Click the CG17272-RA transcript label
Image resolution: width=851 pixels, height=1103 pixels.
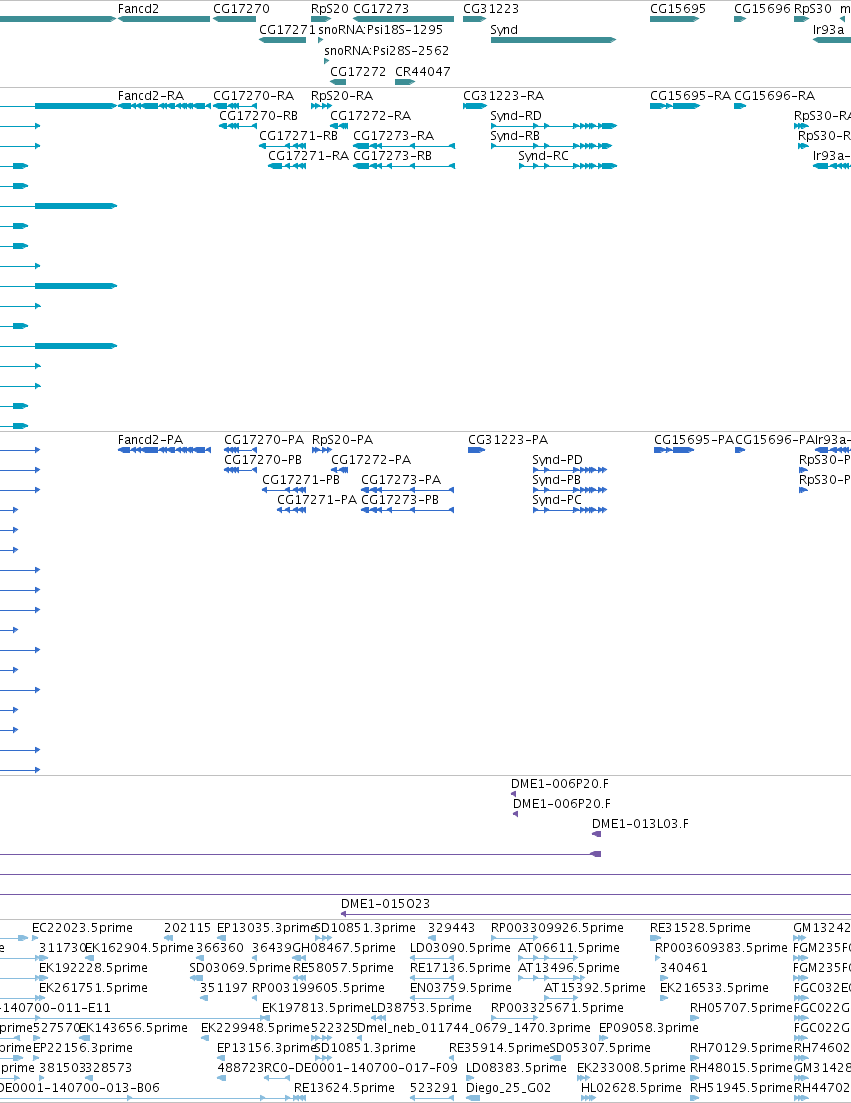click(x=371, y=115)
